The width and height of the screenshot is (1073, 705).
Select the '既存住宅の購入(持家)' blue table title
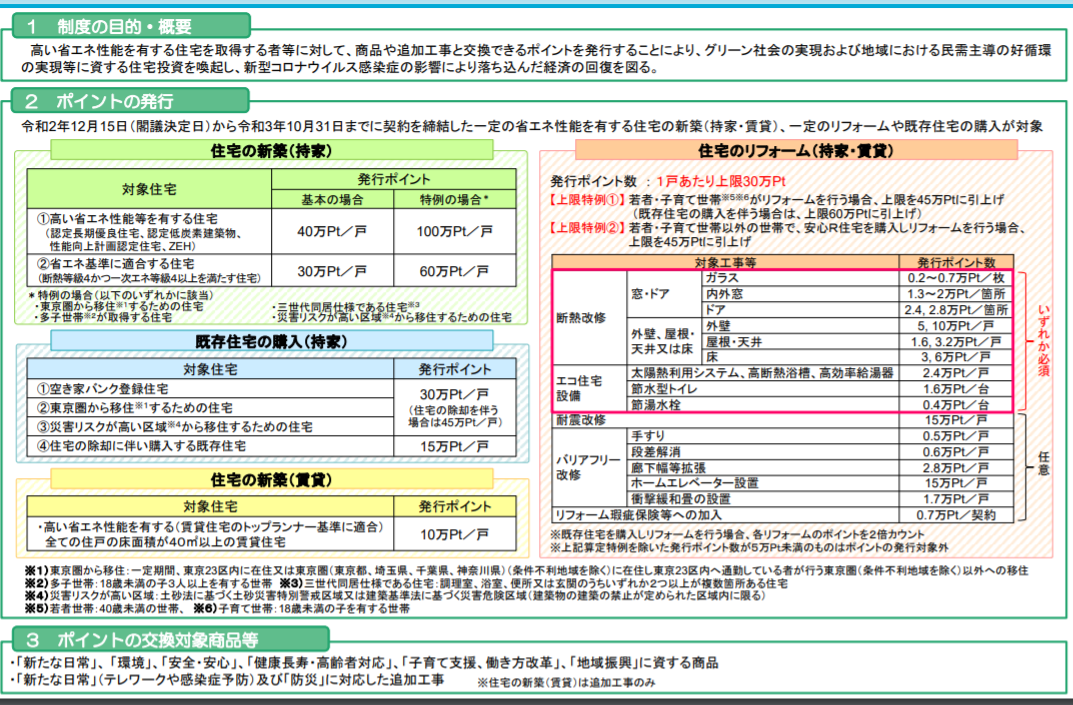[x=271, y=343]
